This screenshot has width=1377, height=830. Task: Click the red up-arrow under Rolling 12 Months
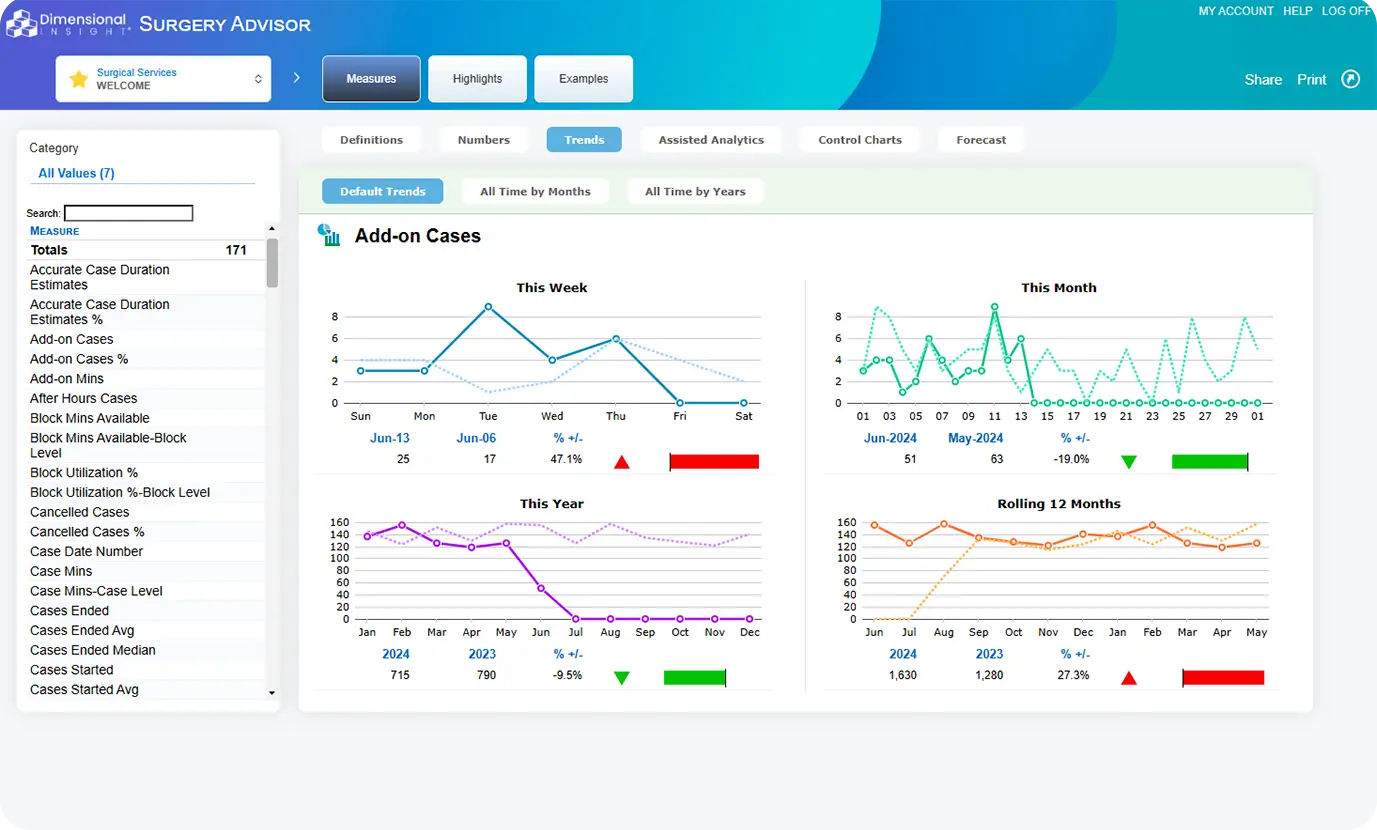[x=1129, y=677]
